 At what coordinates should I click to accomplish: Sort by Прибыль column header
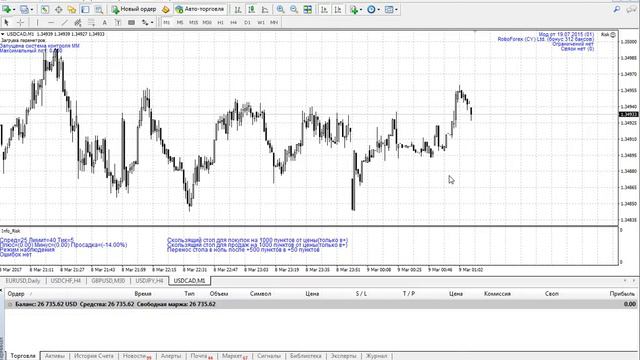point(622,293)
